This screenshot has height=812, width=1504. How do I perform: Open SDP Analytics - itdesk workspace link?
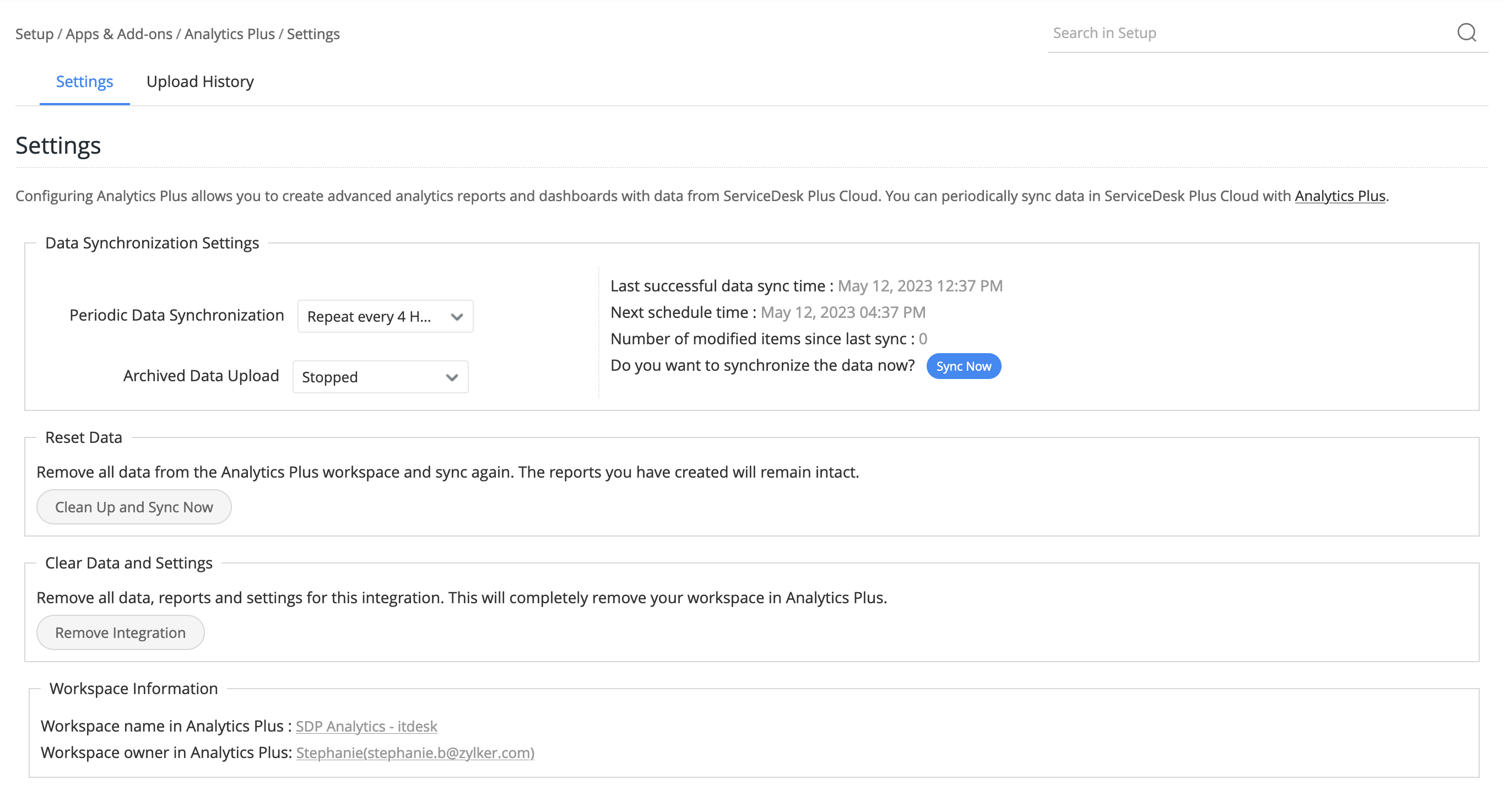(x=366, y=726)
